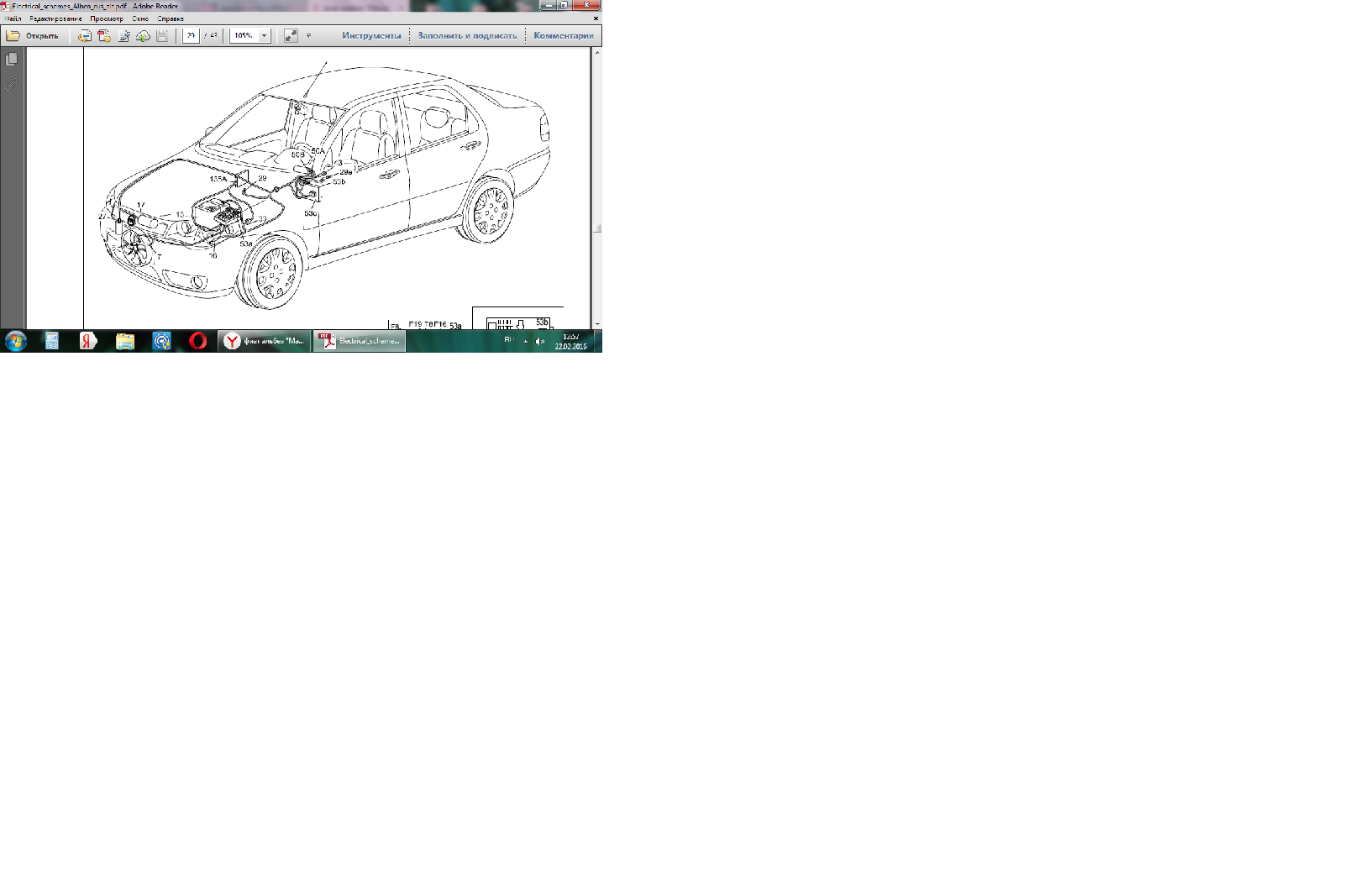The height and width of the screenshot is (896, 1360).
Task: Show attachments paperclip sidebar panel
Action: point(12,84)
